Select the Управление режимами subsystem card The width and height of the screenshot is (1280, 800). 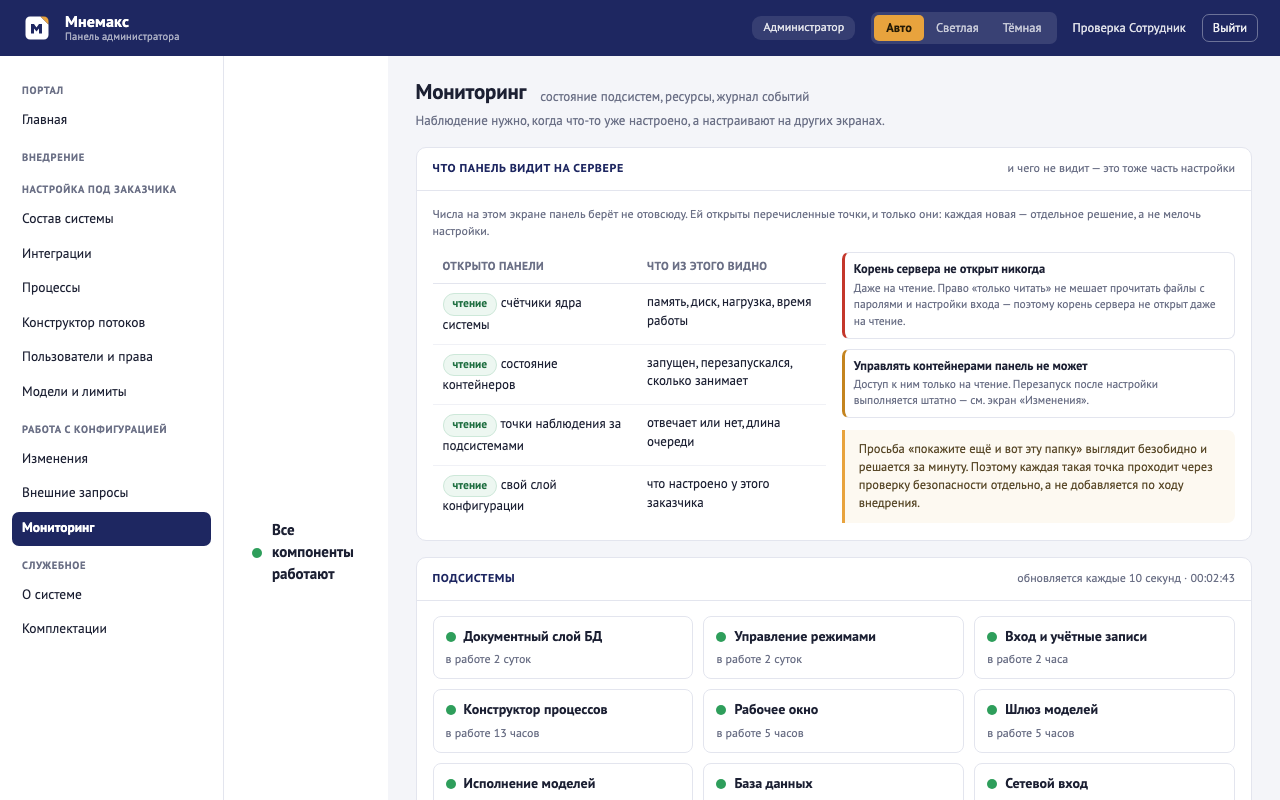click(x=833, y=647)
